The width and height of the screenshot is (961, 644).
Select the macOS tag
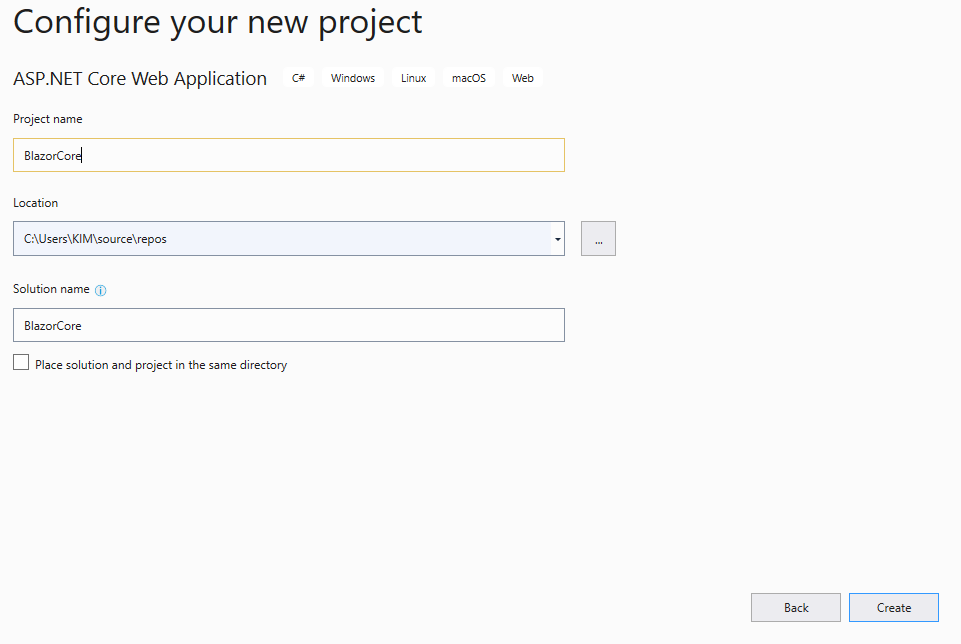point(469,78)
